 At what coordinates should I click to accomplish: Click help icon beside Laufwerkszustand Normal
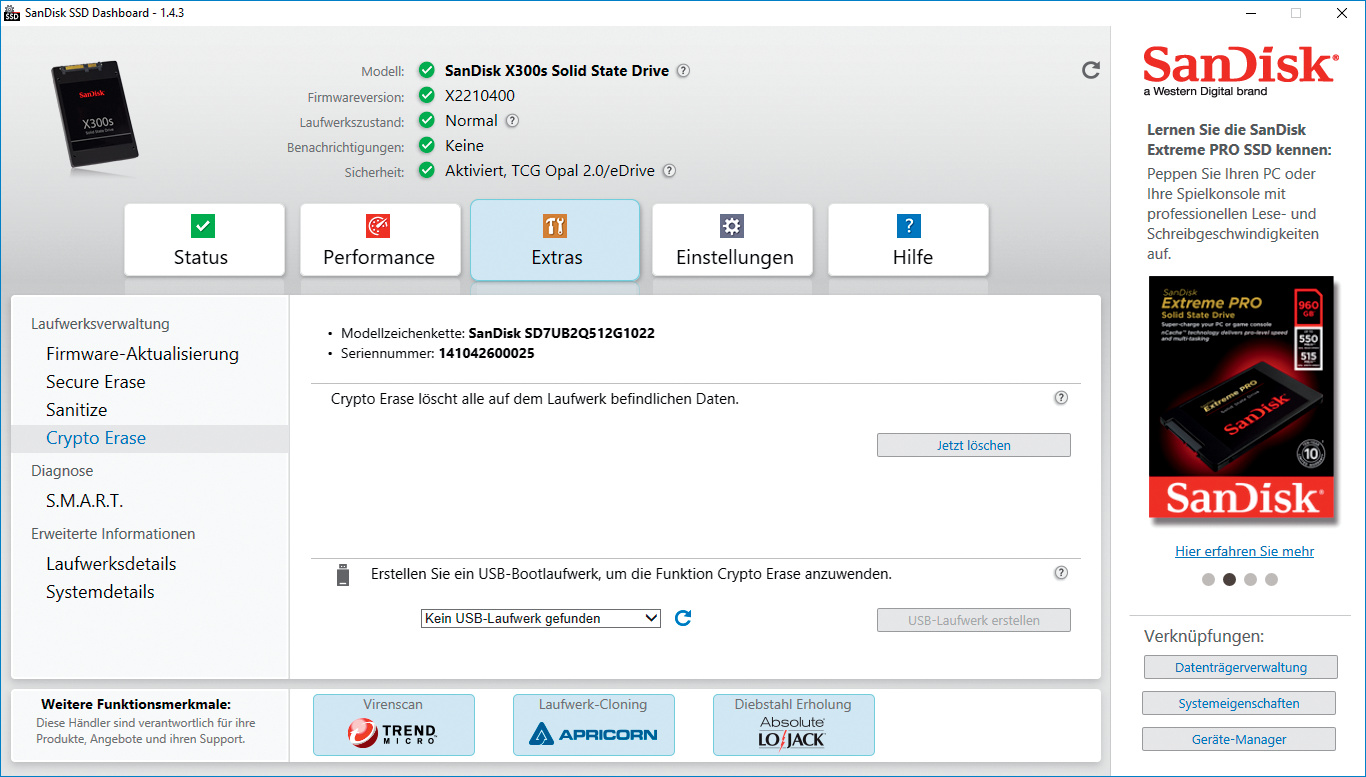512,121
